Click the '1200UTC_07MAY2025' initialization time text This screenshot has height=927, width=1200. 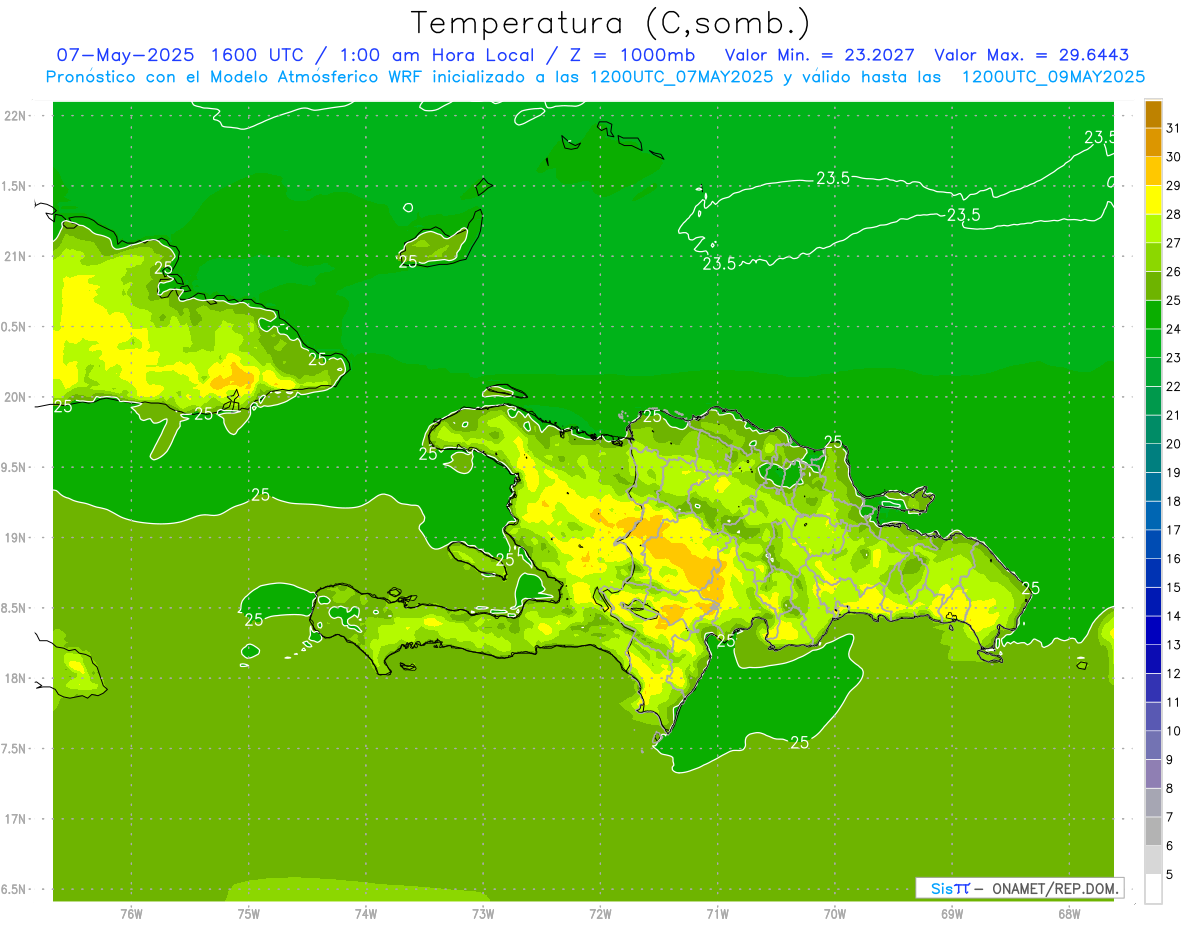click(681, 76)
